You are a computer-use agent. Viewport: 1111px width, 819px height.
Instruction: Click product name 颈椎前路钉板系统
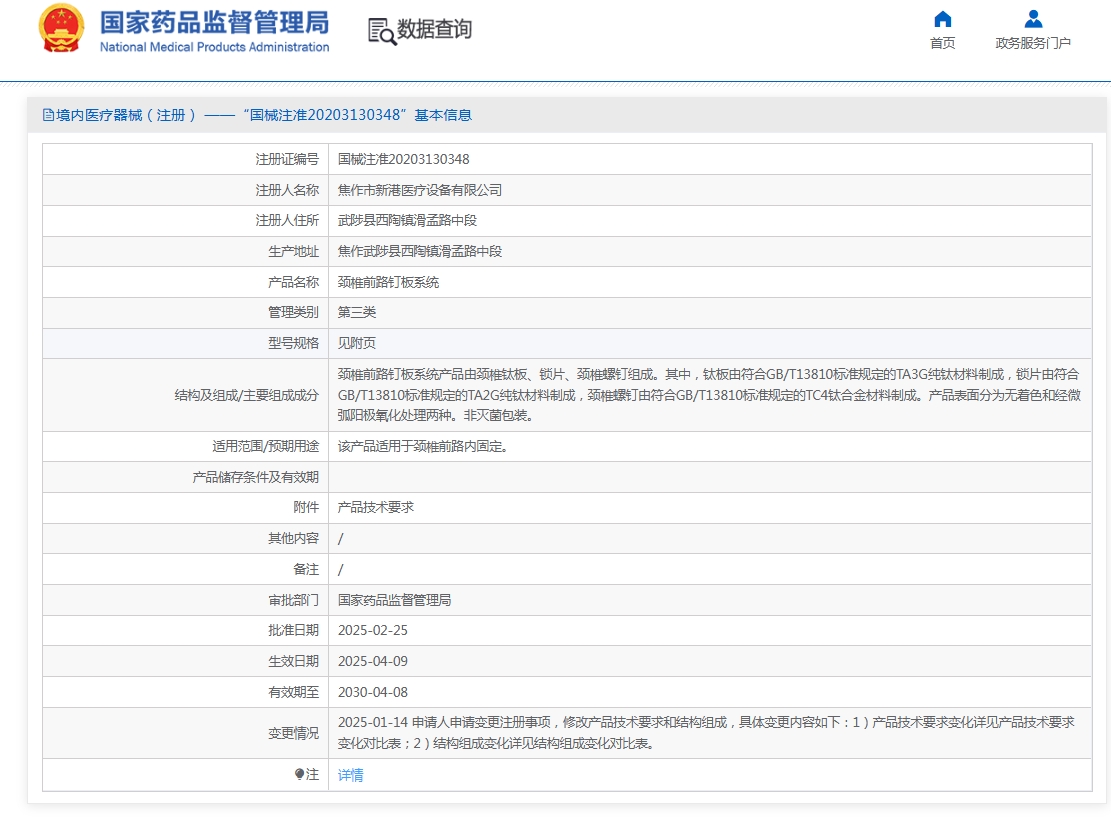click(388, 282)
